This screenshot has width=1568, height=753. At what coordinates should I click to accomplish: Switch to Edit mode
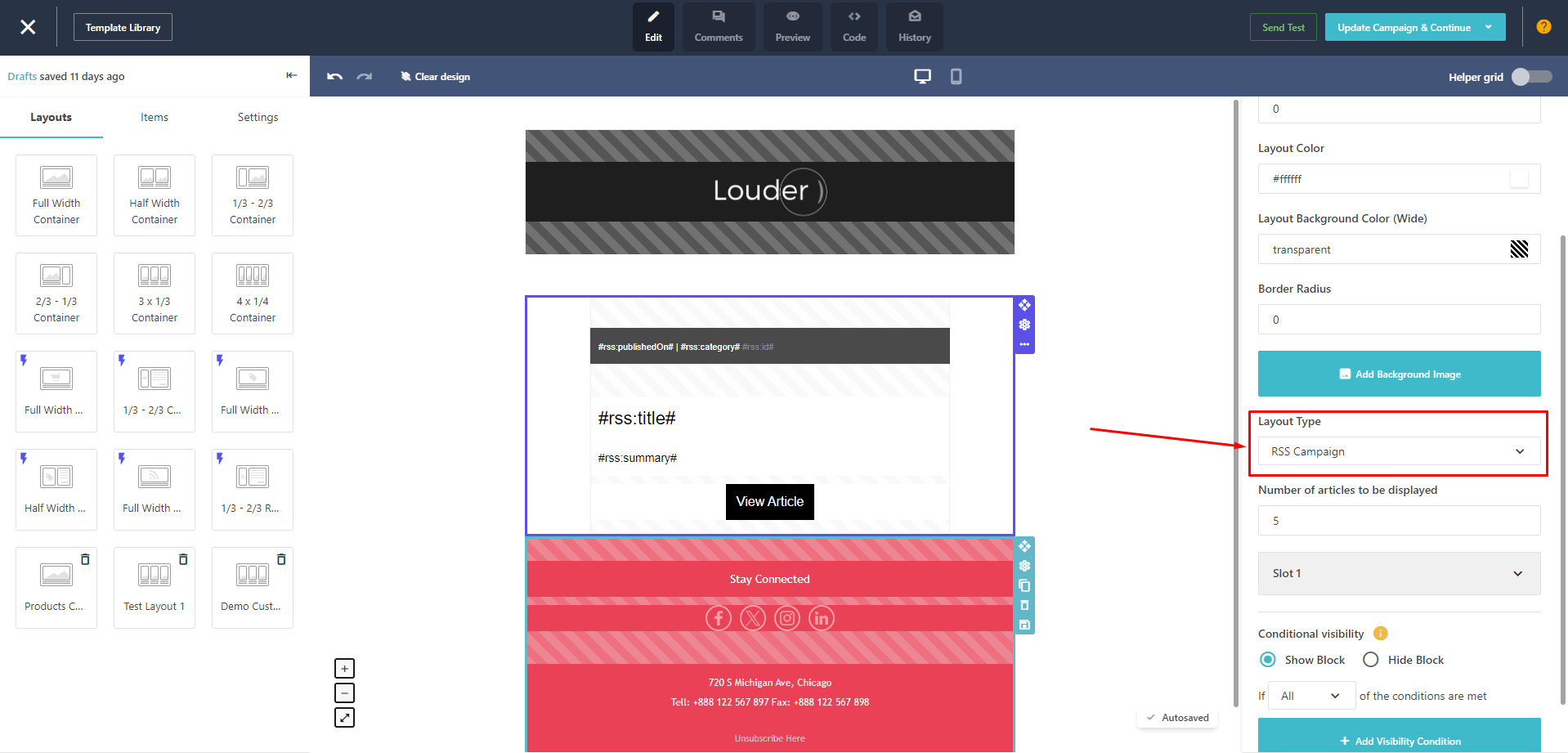click(x=653, y=27)
